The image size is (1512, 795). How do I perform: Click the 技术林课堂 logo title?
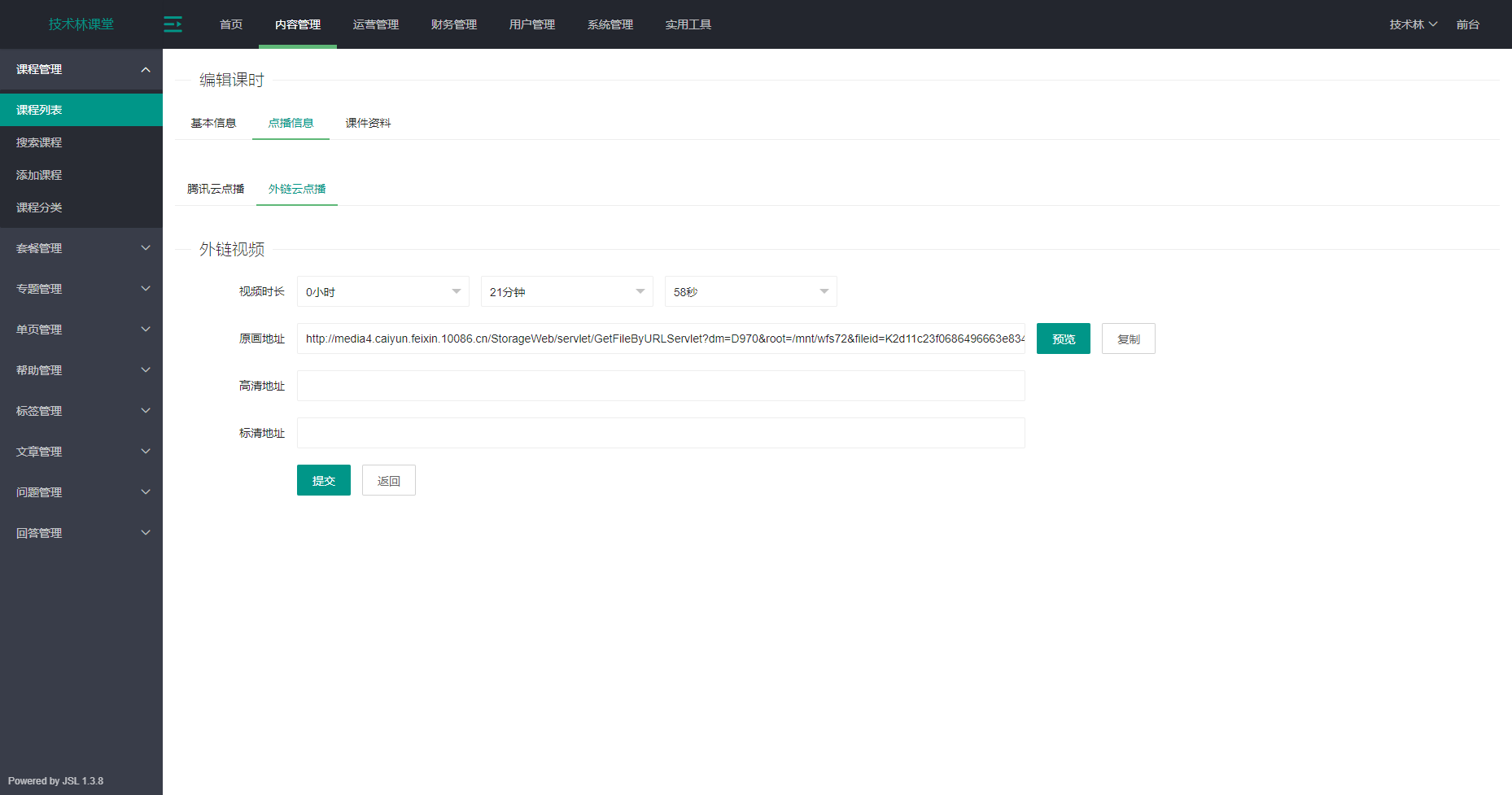[x=81, y=24]
